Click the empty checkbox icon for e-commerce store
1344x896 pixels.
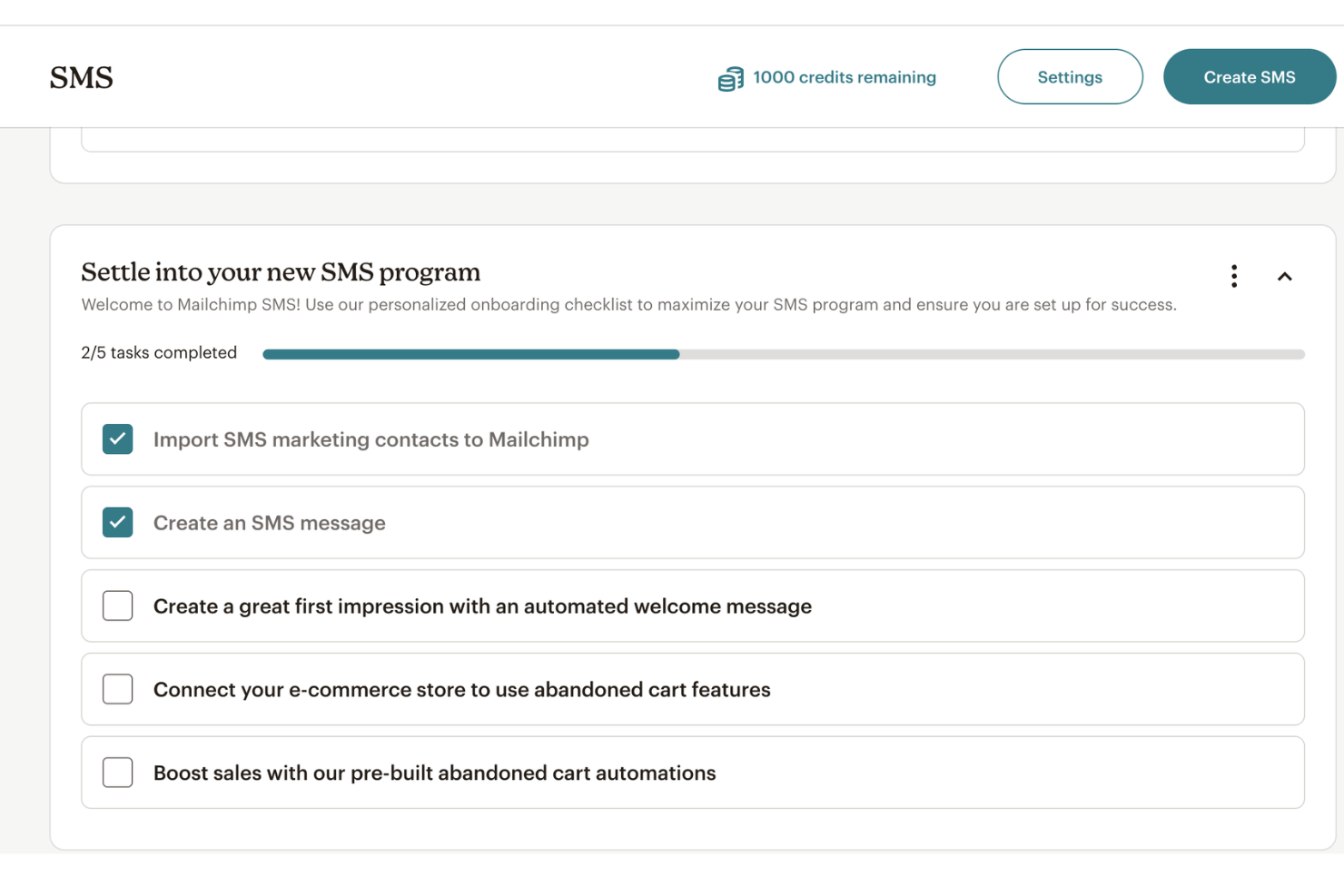tap(117, 689)
